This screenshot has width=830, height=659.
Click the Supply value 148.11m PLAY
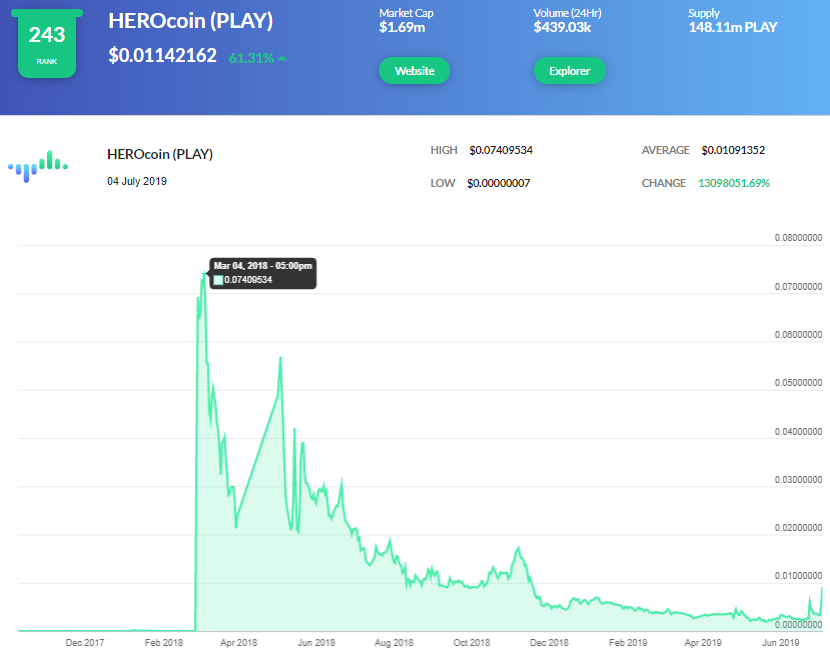(733, 28)
